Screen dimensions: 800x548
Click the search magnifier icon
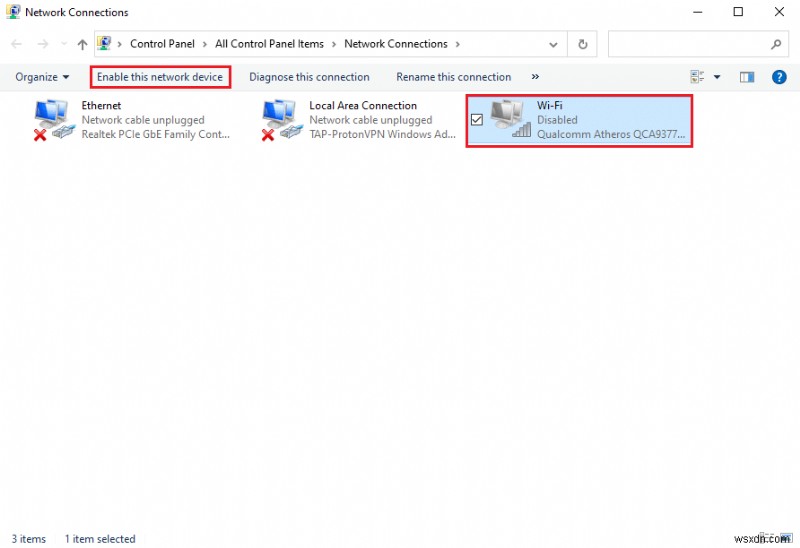[x=776, y=44]
